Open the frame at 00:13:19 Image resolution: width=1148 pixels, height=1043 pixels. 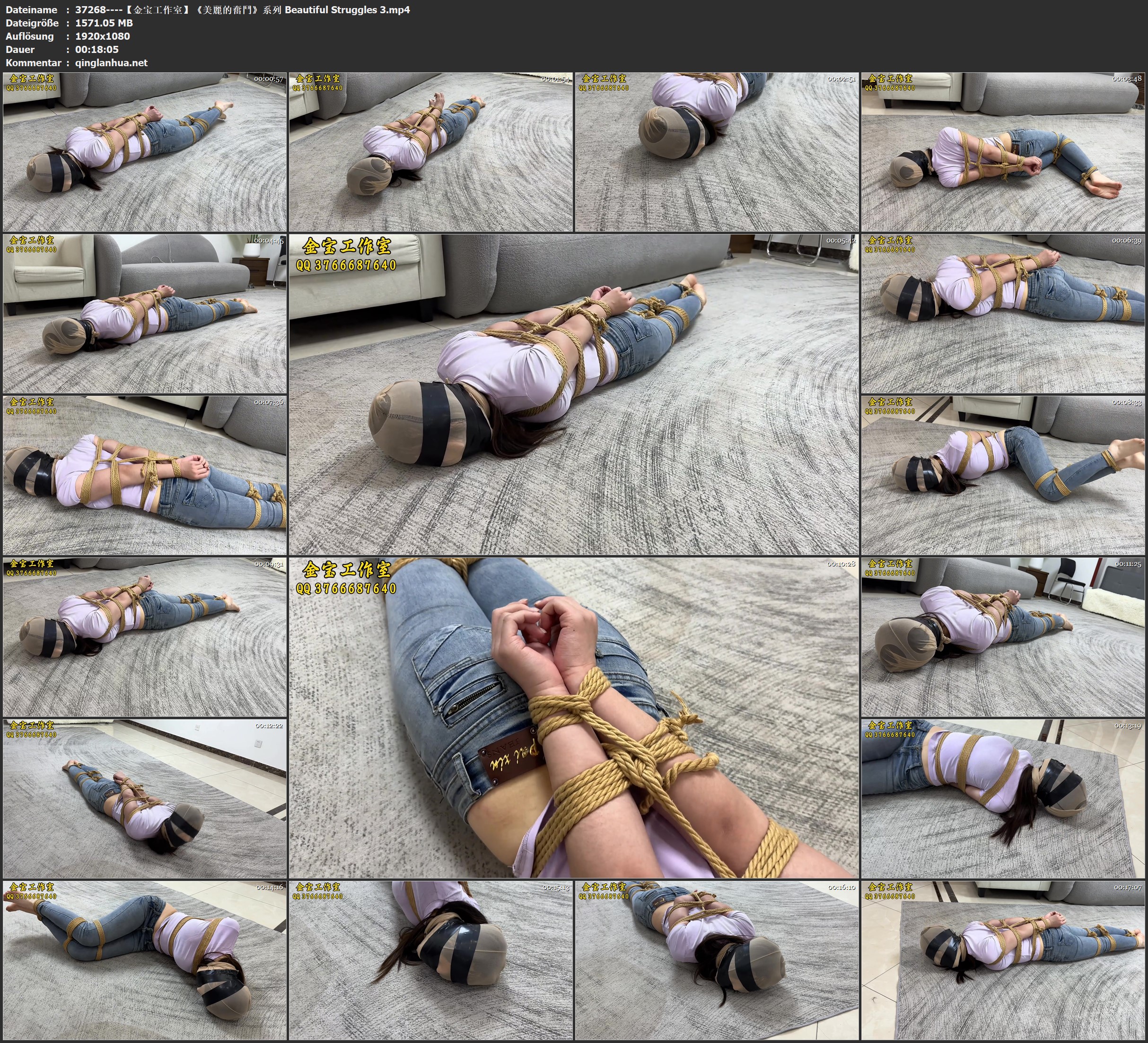coord(1003,799)
